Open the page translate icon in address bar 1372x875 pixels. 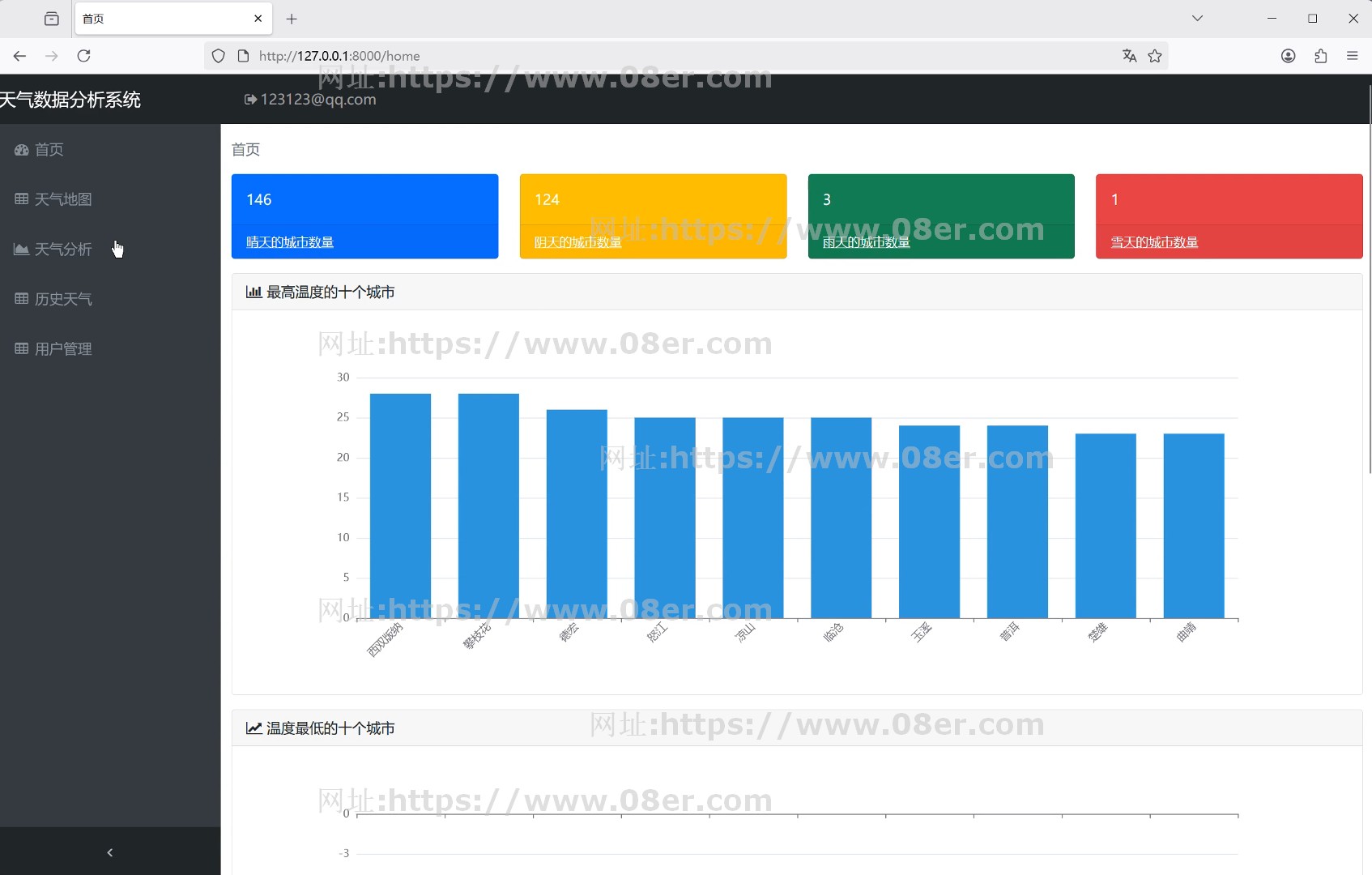pyautogui.click(x=1129, y=56)
